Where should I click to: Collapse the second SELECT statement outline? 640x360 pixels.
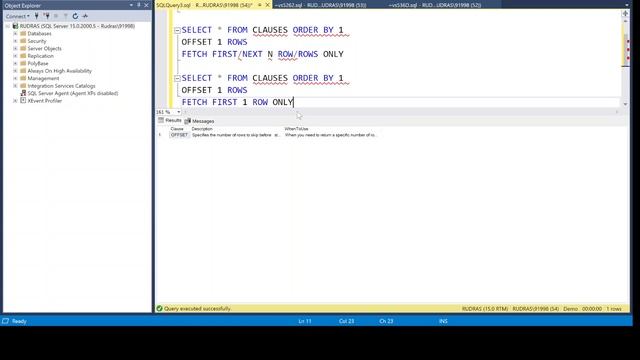coord(177,78)
